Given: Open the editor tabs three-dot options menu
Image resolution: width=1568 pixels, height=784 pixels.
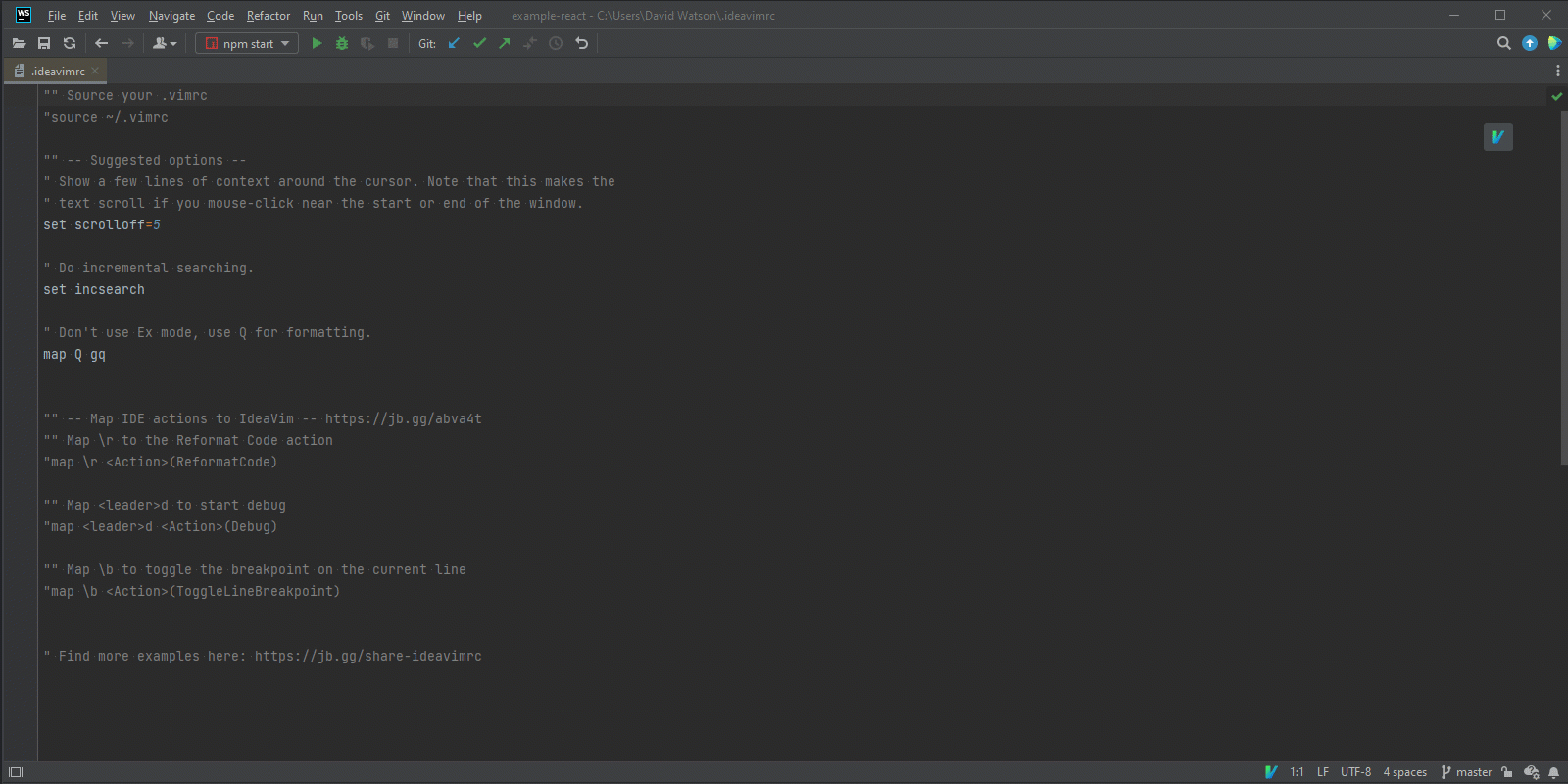Looking at the screenshot, I should pyautogui.click(x=1557, y=71).
